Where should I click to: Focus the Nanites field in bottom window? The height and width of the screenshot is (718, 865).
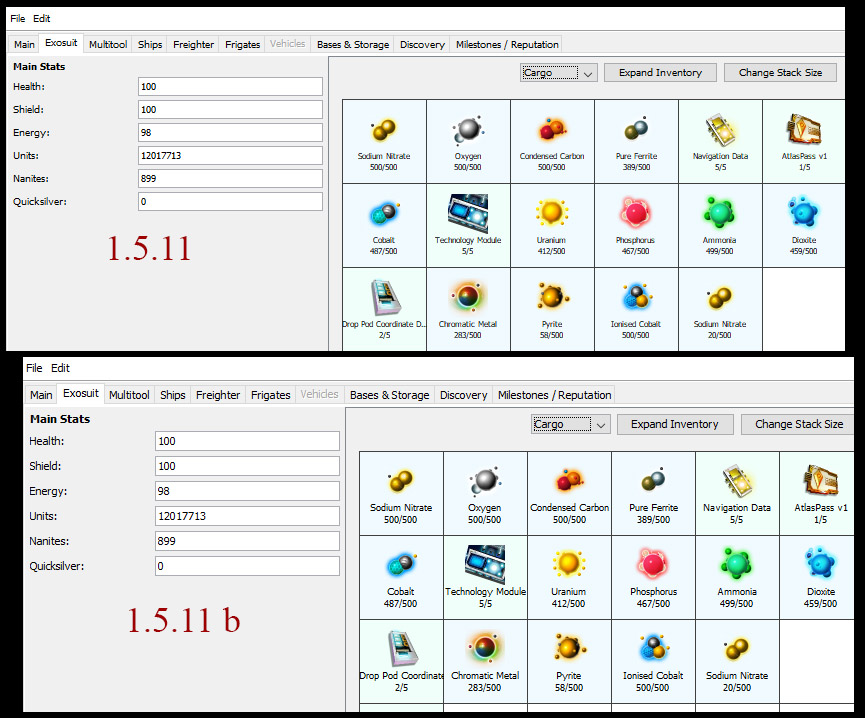tap(247, 541)
